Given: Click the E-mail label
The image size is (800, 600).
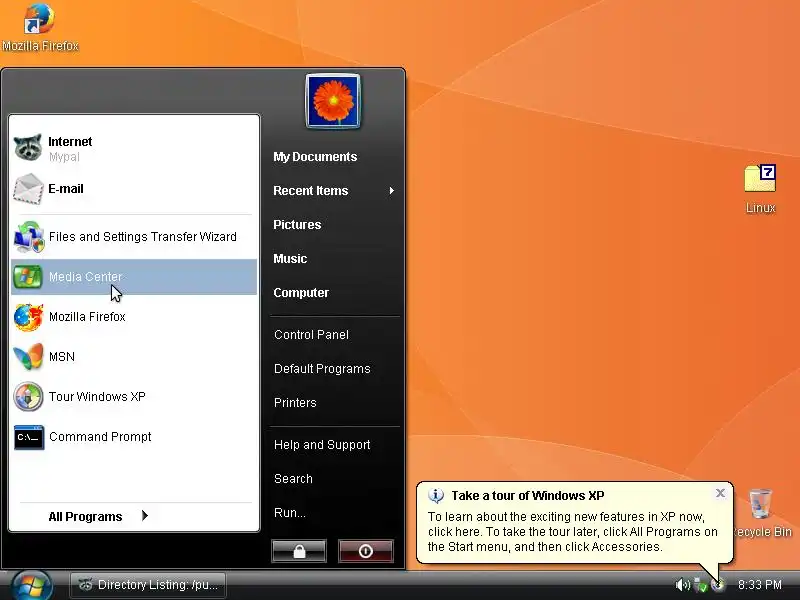Looking at the screenshot, I should click(65, 189).
